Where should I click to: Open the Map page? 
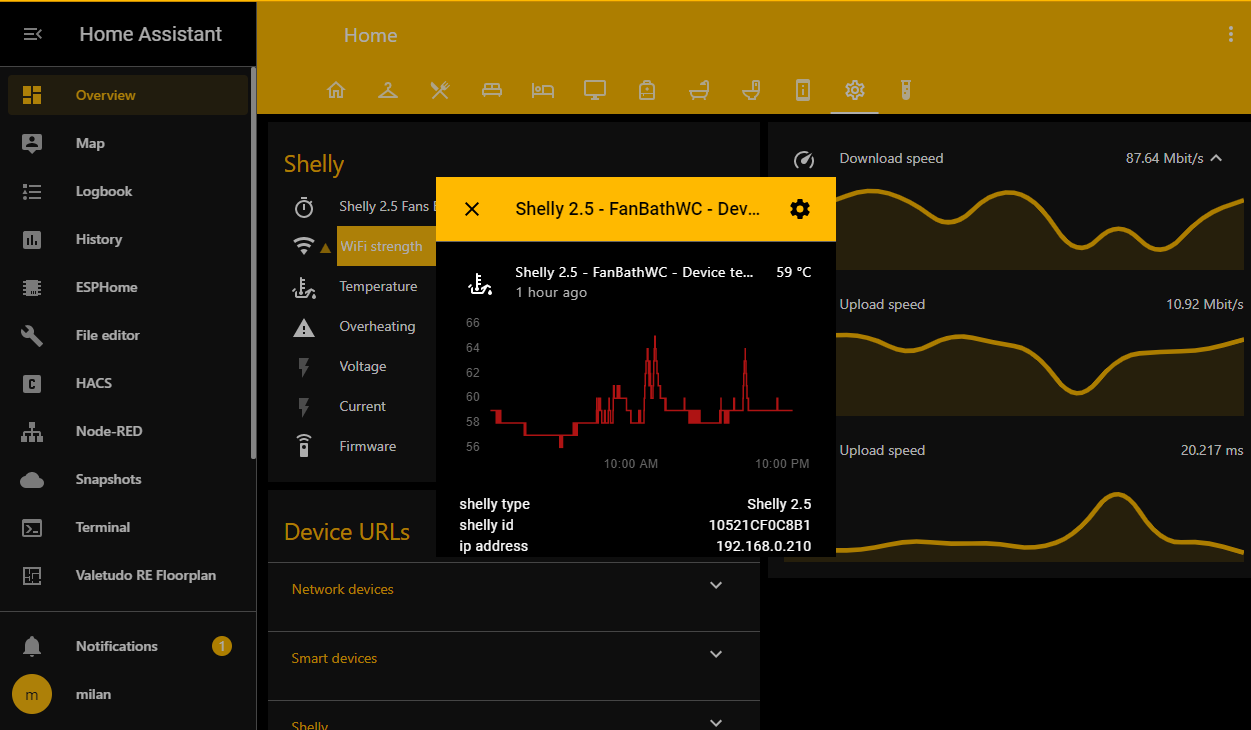tap(128, 143)
